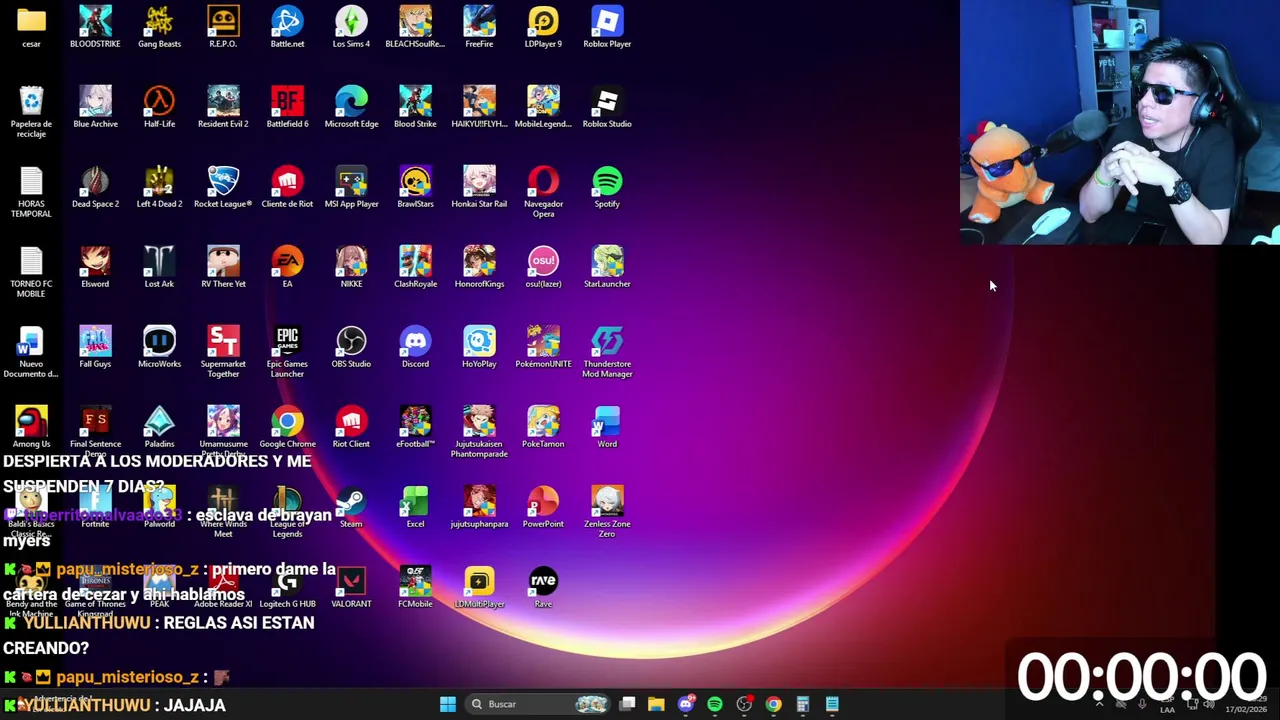
Task: Open the VALORANT desktop icon
Action: (x=351, y=587)
